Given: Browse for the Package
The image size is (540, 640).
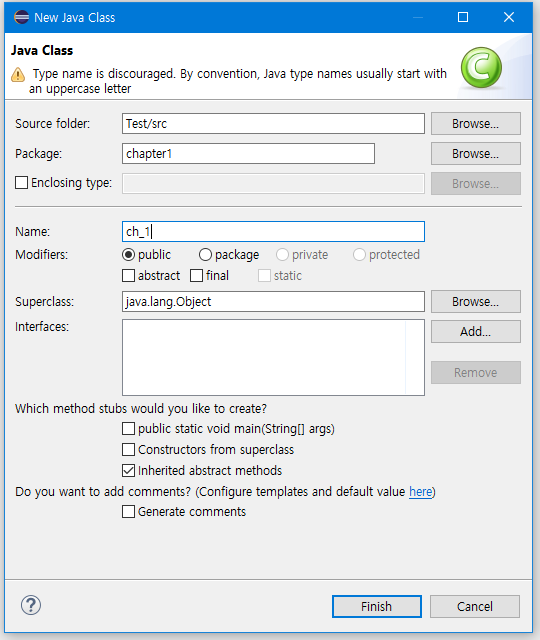Looking at the screenshot, I should pos(476,153).
